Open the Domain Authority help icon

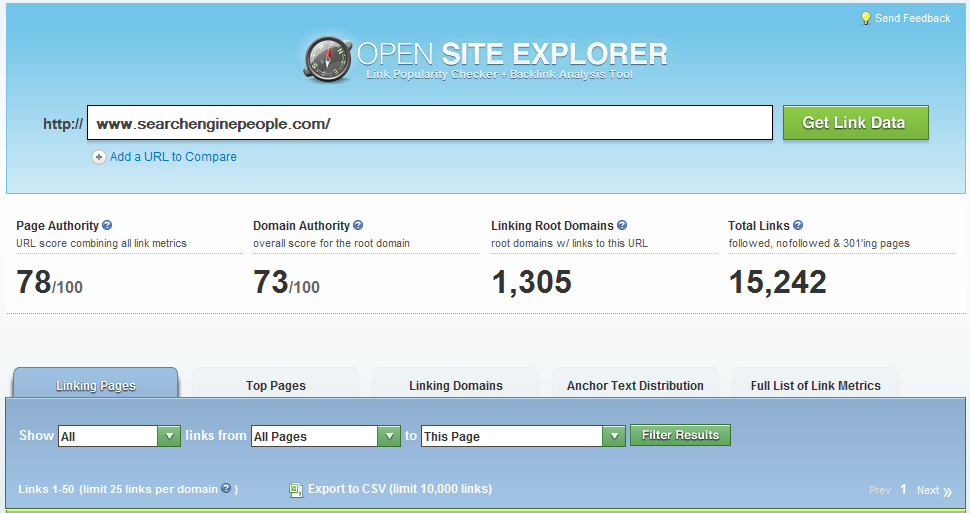pyautogui.click(x=358, y=226)
